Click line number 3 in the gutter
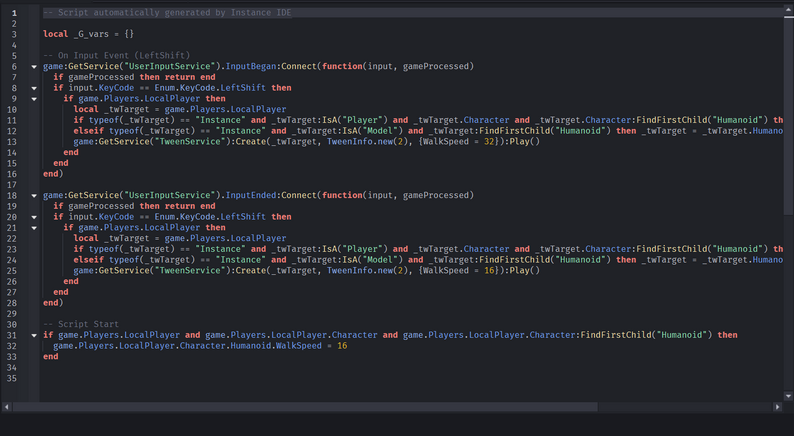 (x=14, y=34)
